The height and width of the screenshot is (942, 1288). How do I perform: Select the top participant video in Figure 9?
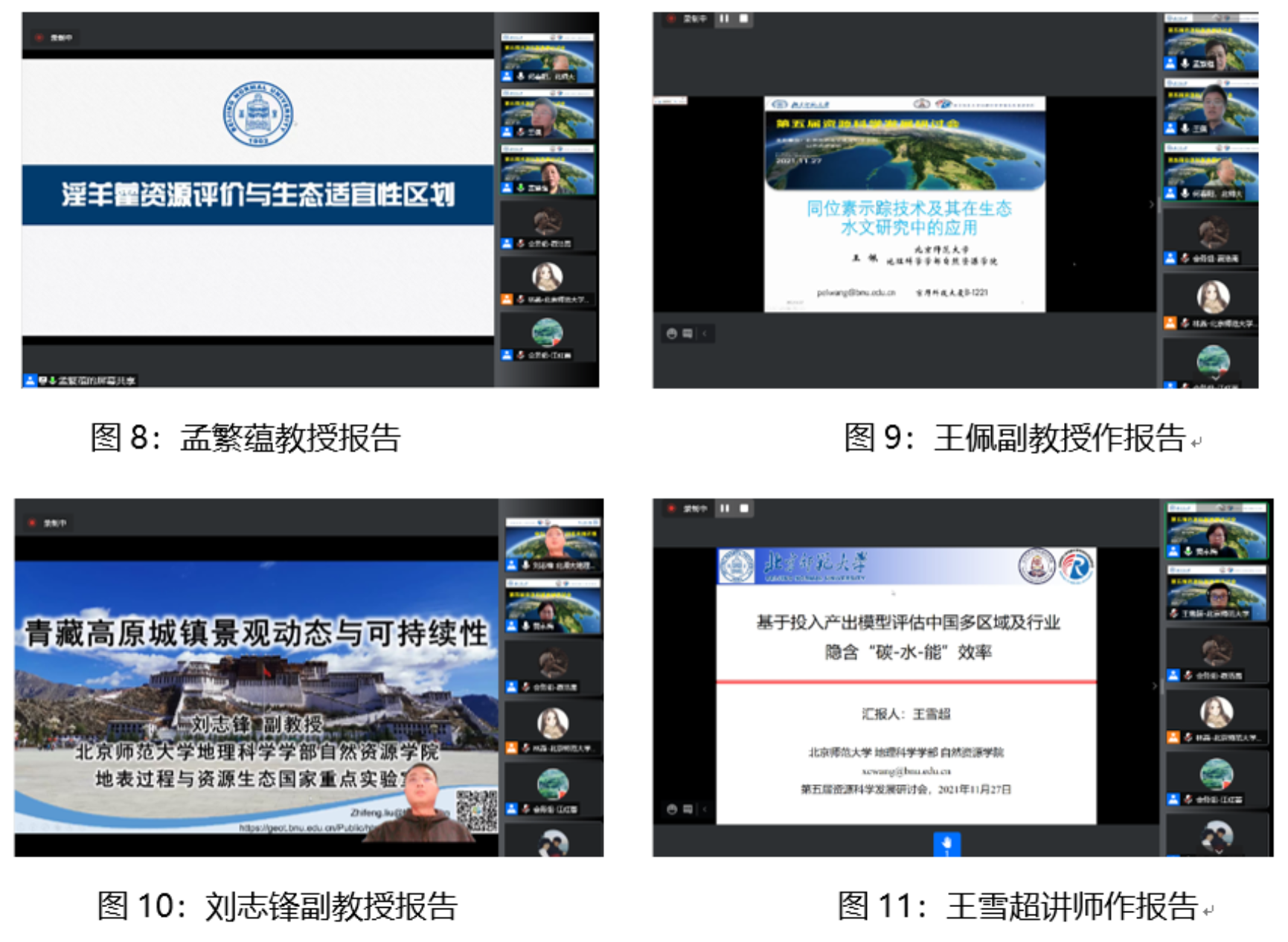pyautogui.click(x=1211, y=46)
